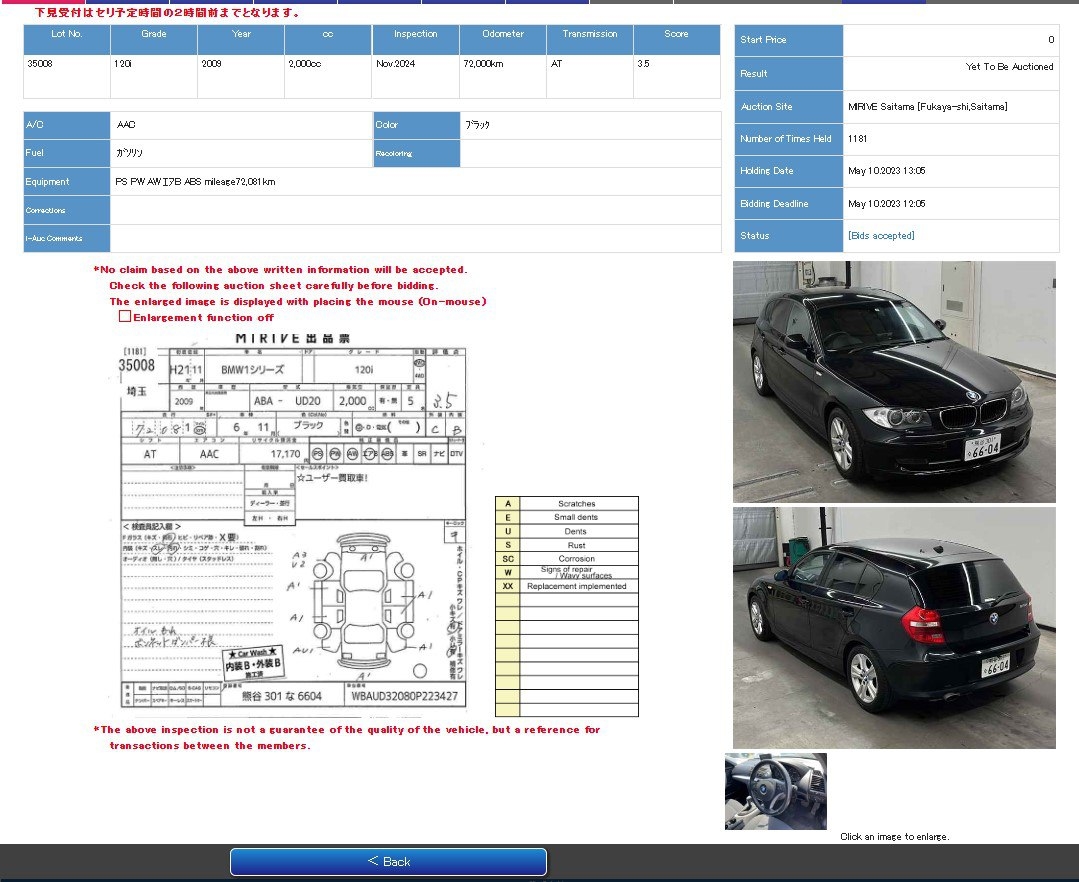This screenshot has width=1079, height=882.
Task: Click the Score column header
Action: [676, 34]
